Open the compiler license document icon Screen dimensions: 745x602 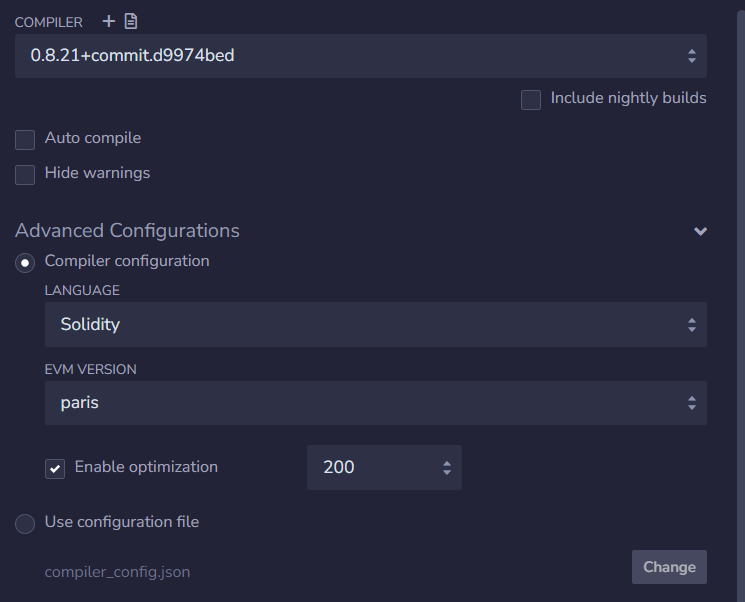(x=131, y=21)
